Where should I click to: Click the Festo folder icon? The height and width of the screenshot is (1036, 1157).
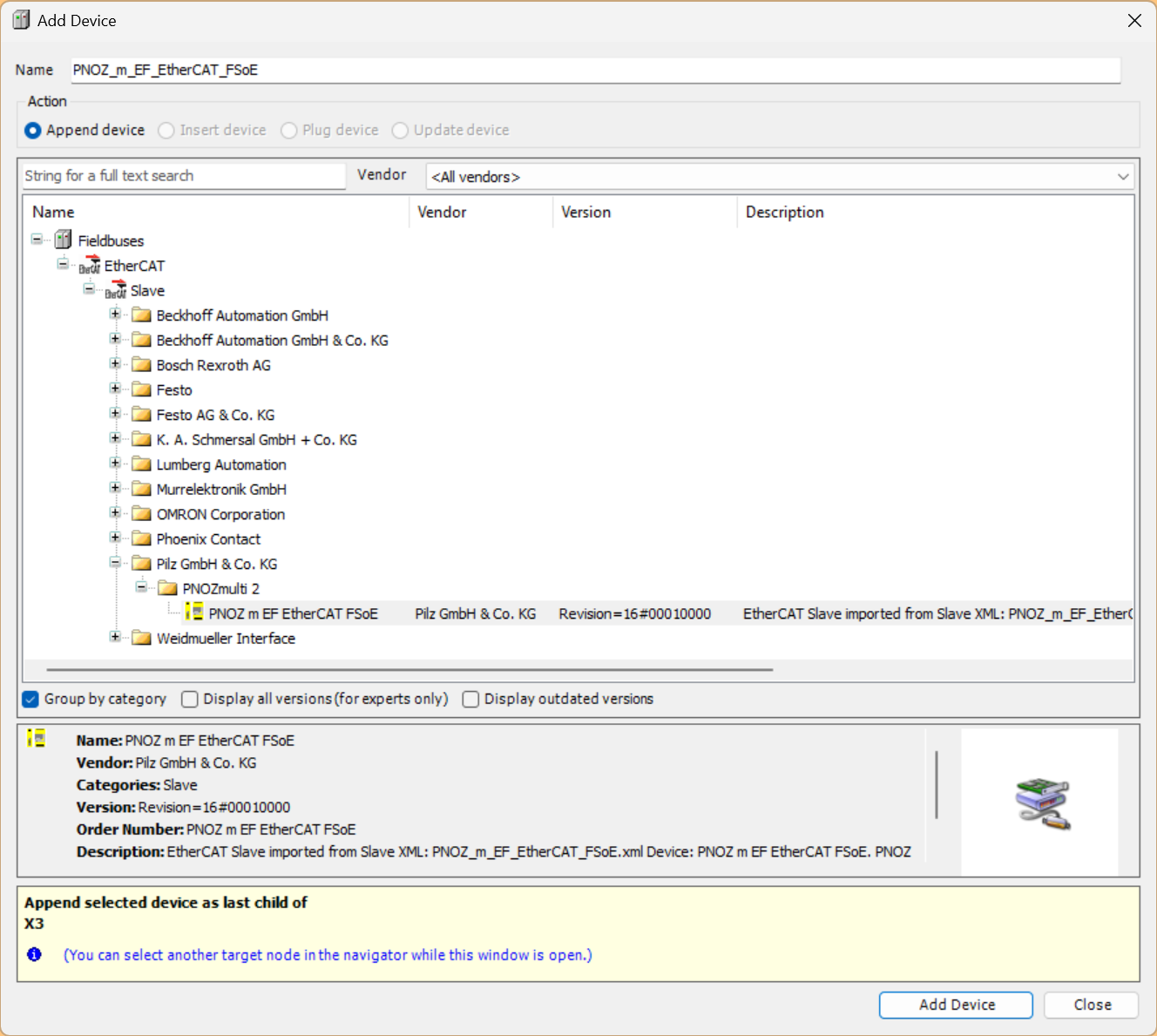click(x=141, y=389)
